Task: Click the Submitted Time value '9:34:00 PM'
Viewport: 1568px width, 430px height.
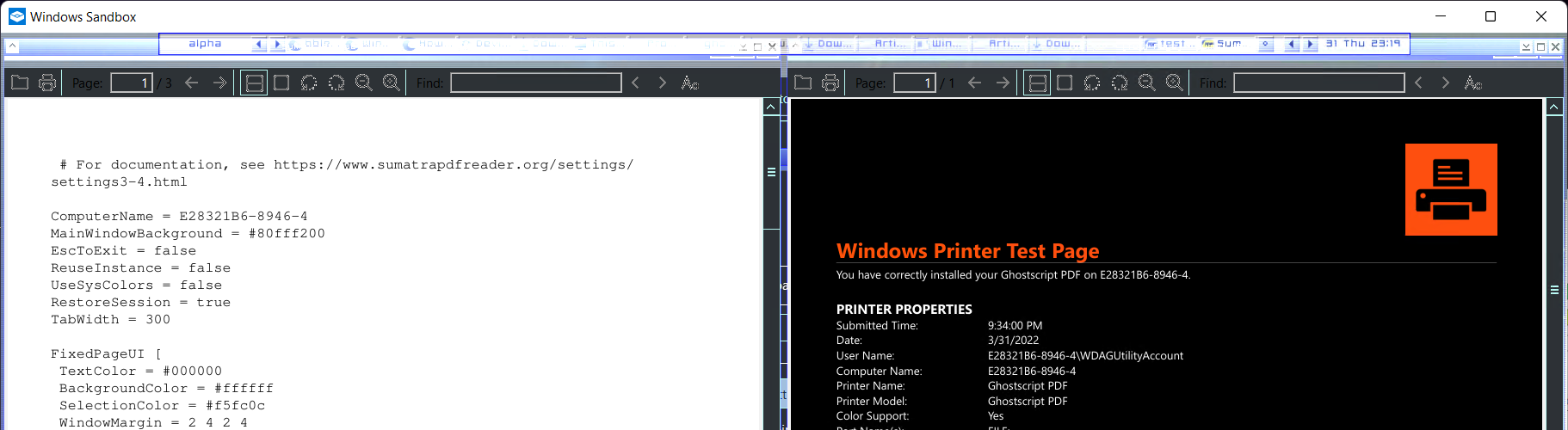Action: (x=1015, y=326)
